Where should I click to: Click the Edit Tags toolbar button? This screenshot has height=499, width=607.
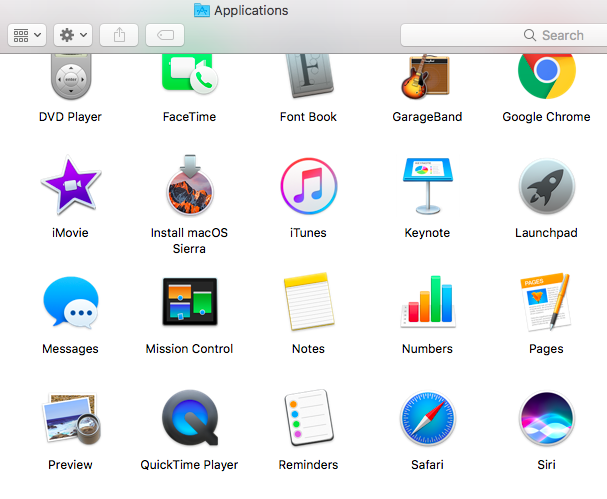coord(165,35)
